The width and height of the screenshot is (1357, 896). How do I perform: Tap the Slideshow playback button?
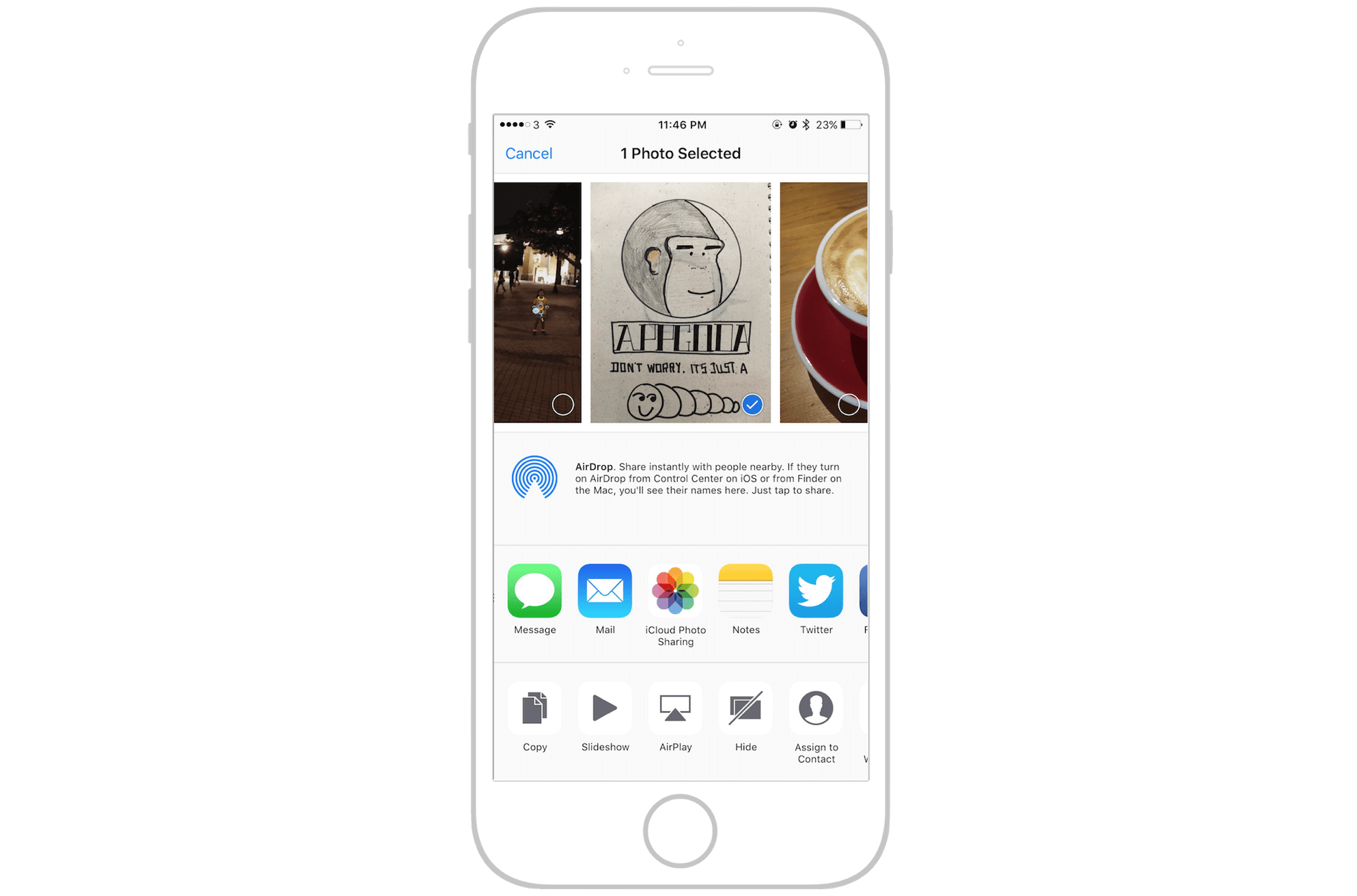604,717
